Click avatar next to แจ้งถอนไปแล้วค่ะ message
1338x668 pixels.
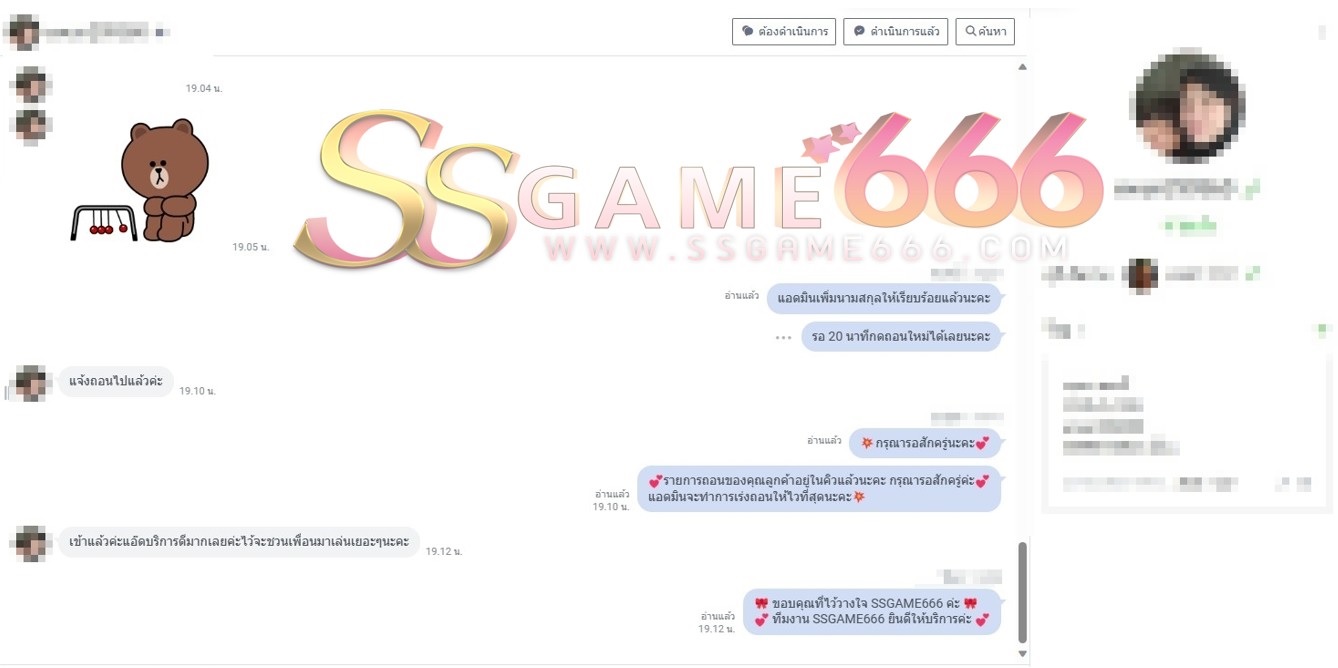31,382
